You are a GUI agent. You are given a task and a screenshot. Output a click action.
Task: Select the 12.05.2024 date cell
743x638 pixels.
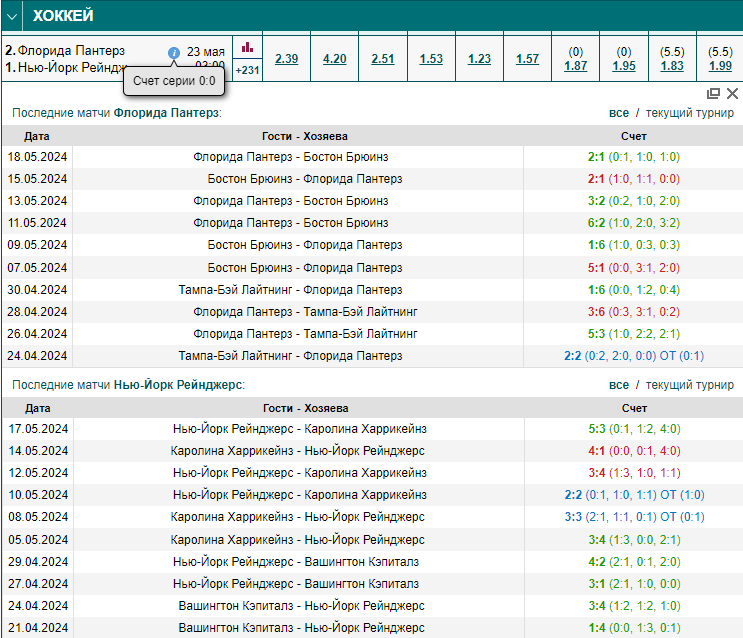[38, 473]
